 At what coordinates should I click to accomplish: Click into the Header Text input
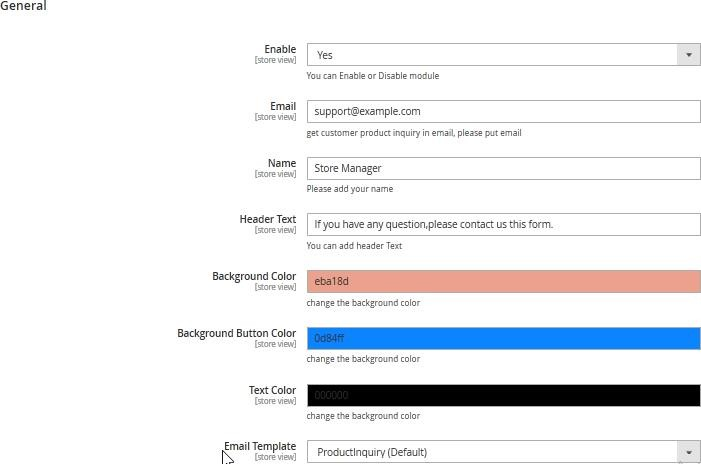tap(503, 225)
